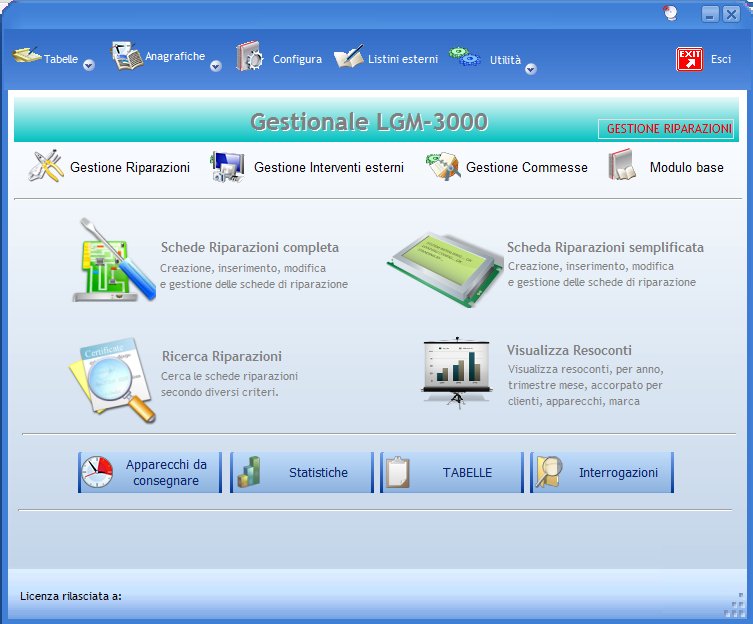
Task: Open the Visualizza Resoconti chart icon
Action: click(457, 372)
